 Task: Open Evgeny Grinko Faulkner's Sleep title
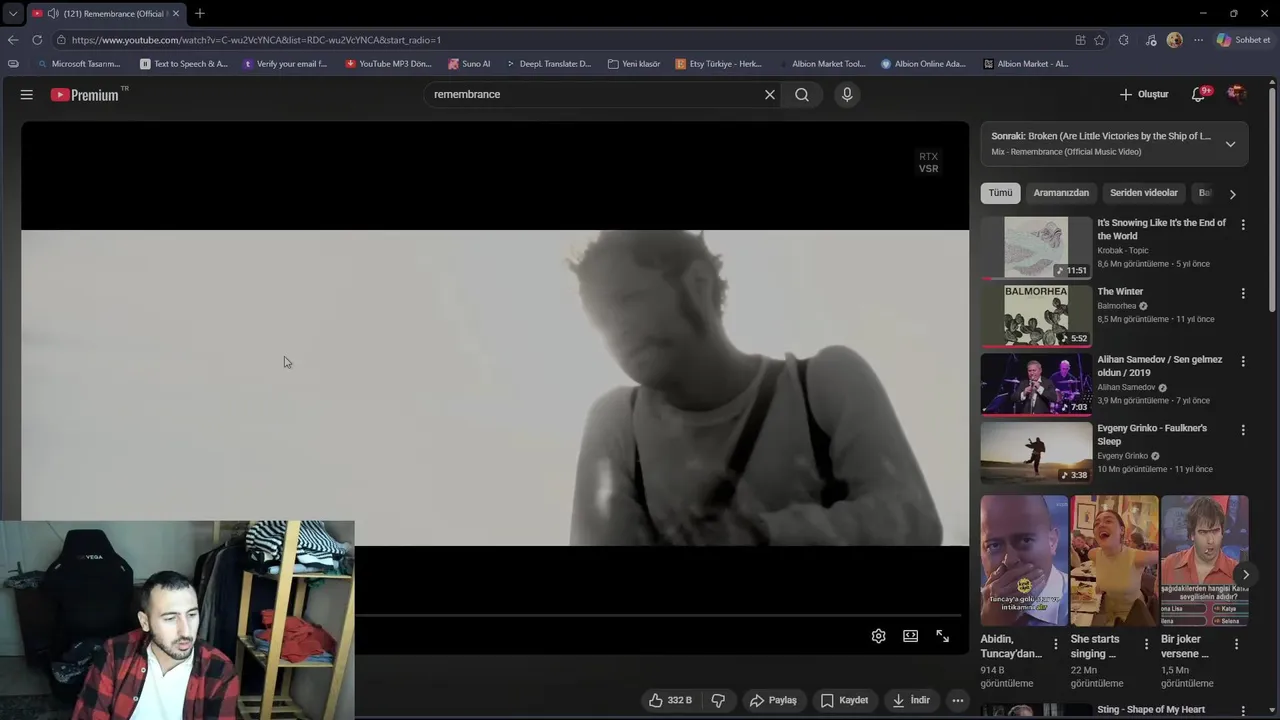(x=1152, y=434)
